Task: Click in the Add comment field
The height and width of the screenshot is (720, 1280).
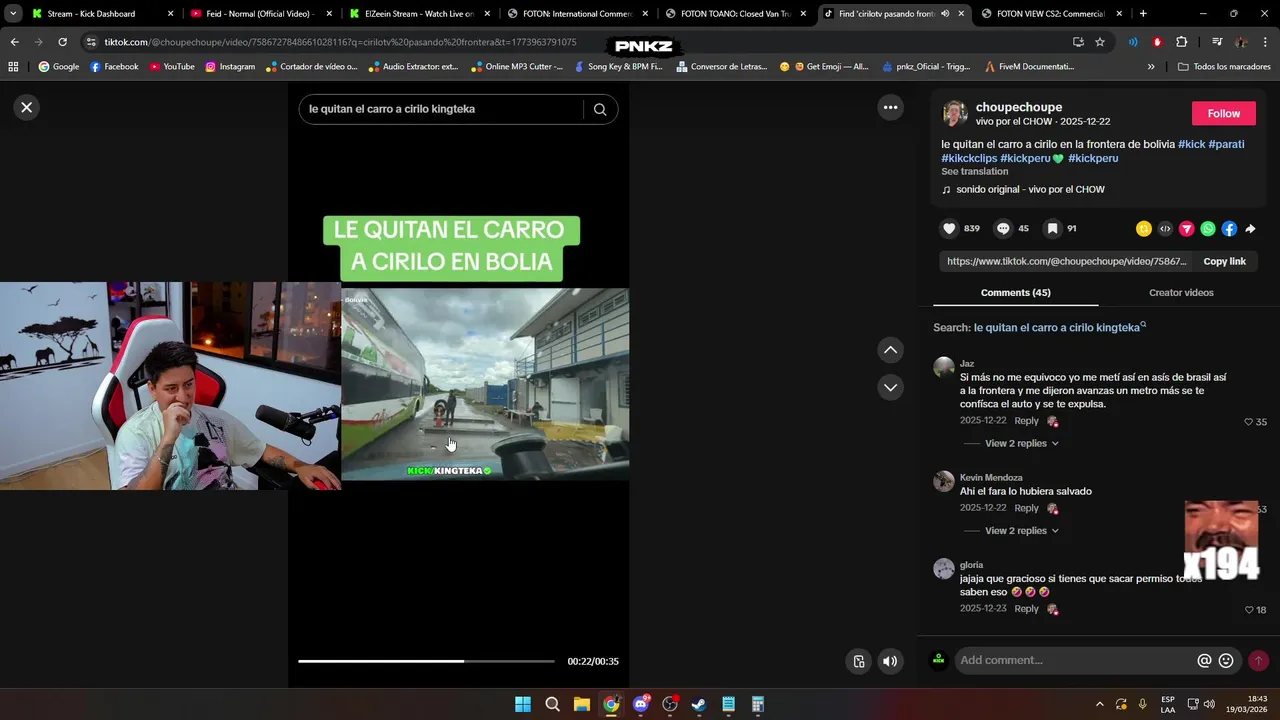Action: 1076,661
